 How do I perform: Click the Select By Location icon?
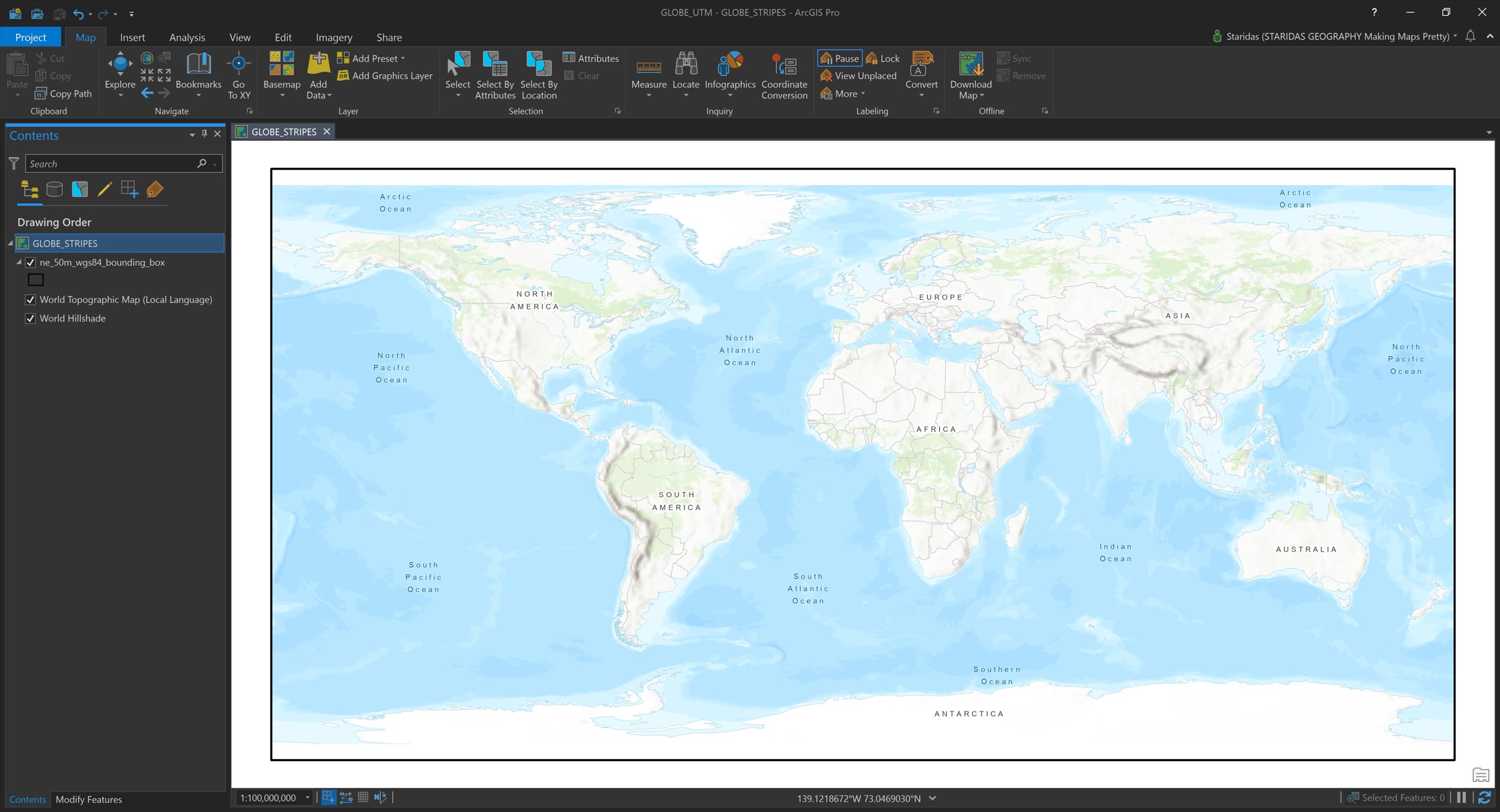pos(538,64)
